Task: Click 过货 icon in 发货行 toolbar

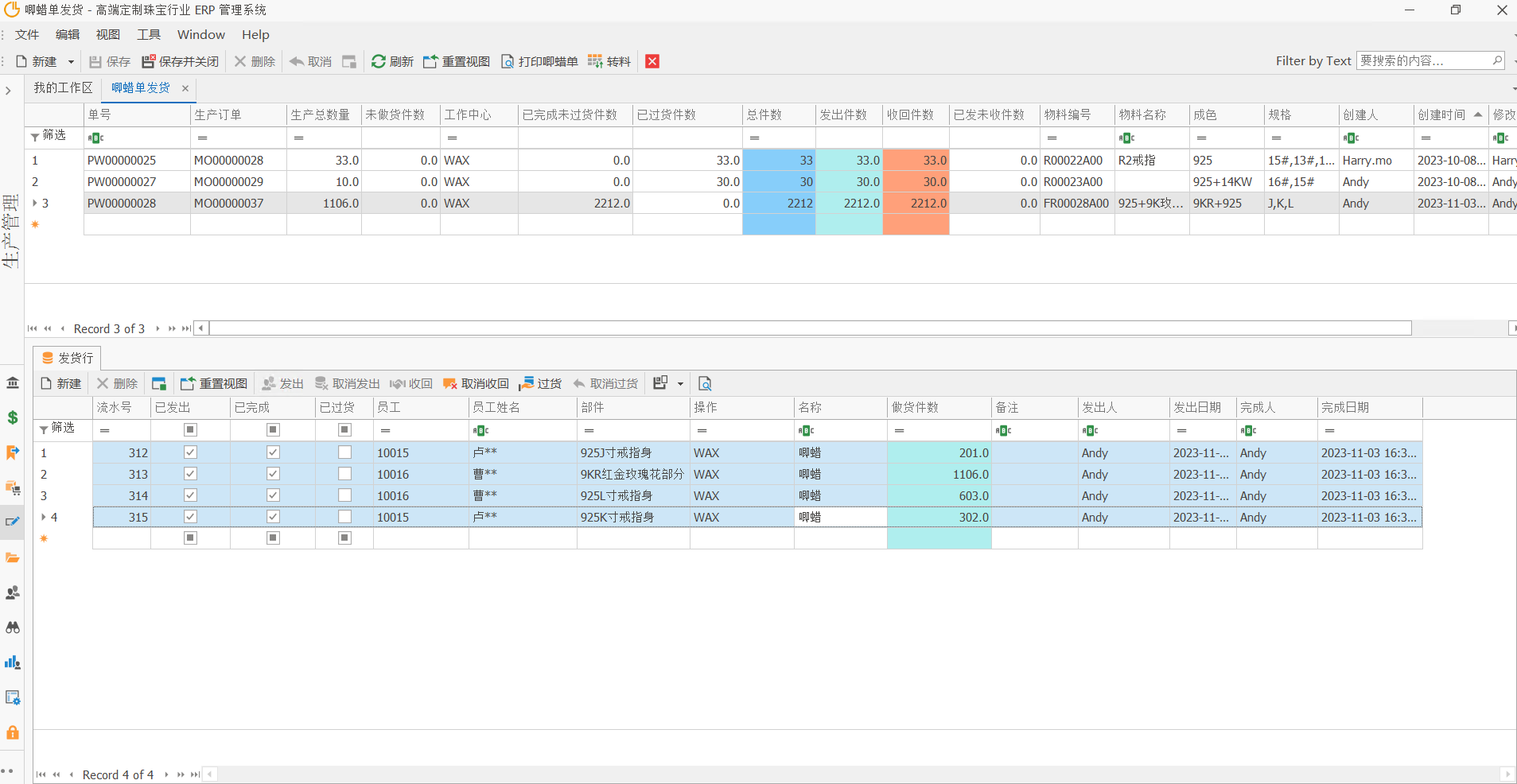Action: pos(526,383)
